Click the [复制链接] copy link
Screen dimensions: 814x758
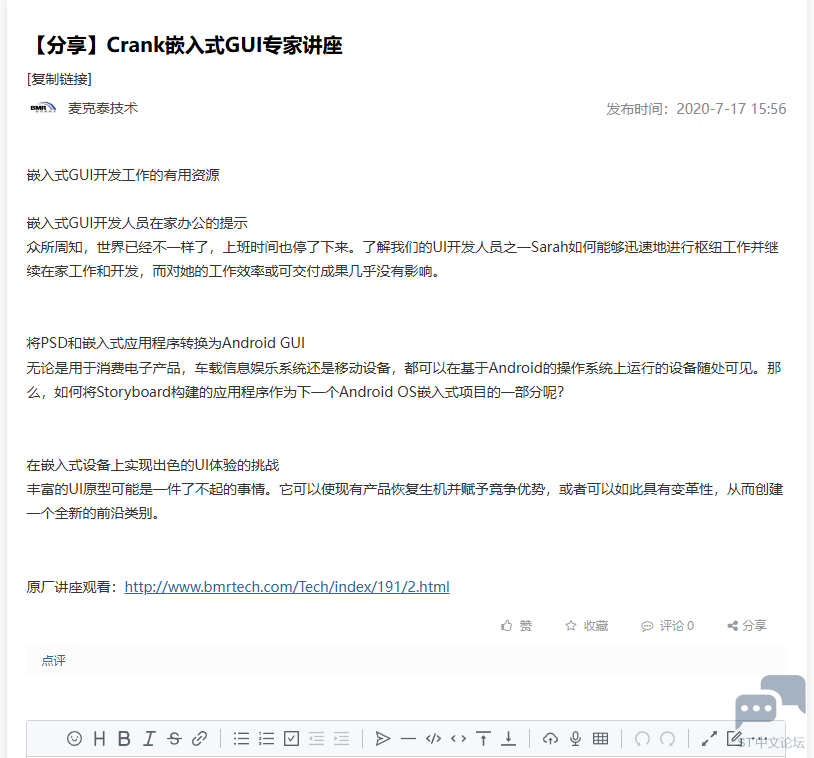59,79
